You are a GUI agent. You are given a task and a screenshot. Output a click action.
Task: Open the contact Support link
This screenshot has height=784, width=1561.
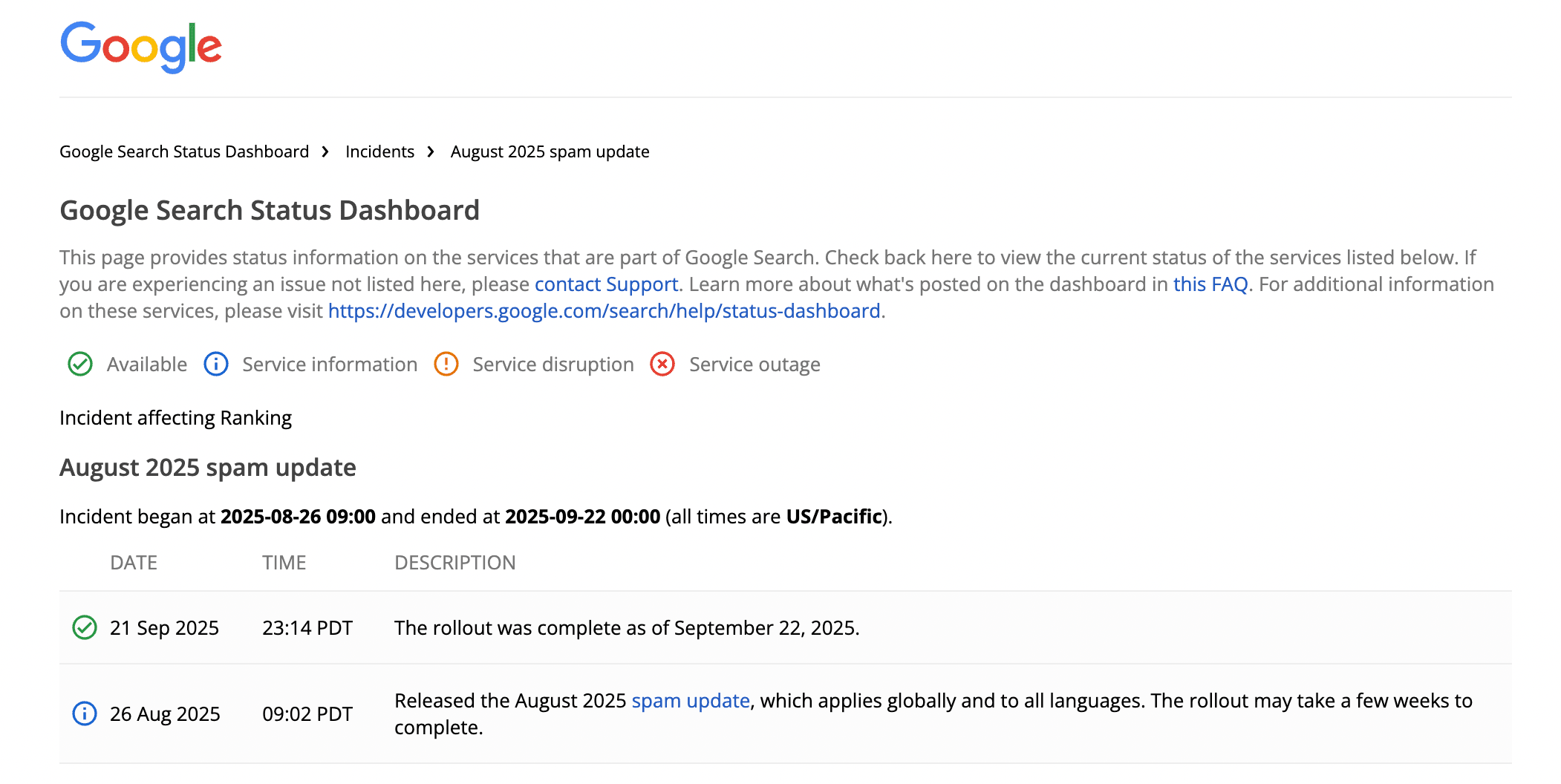606,284
